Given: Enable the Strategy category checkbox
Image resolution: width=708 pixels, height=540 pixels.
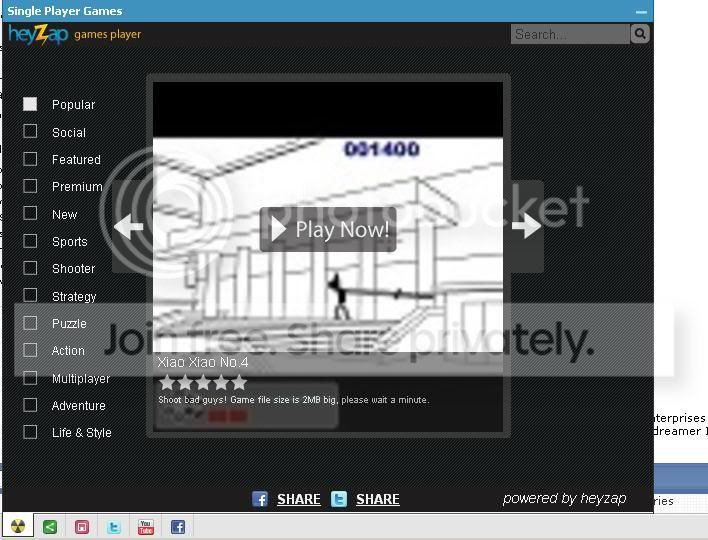Looking at the screenshot, I should tap(30, 295).
